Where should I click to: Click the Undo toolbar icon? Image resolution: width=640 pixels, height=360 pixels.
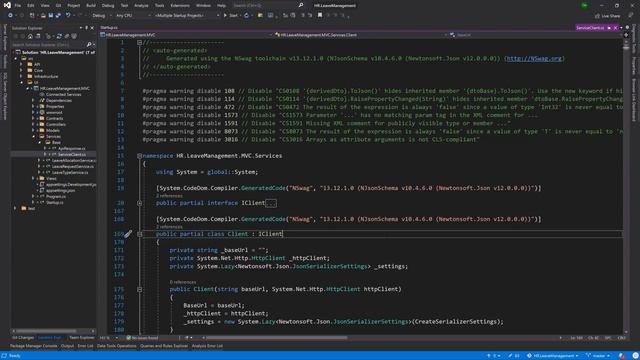68,16
